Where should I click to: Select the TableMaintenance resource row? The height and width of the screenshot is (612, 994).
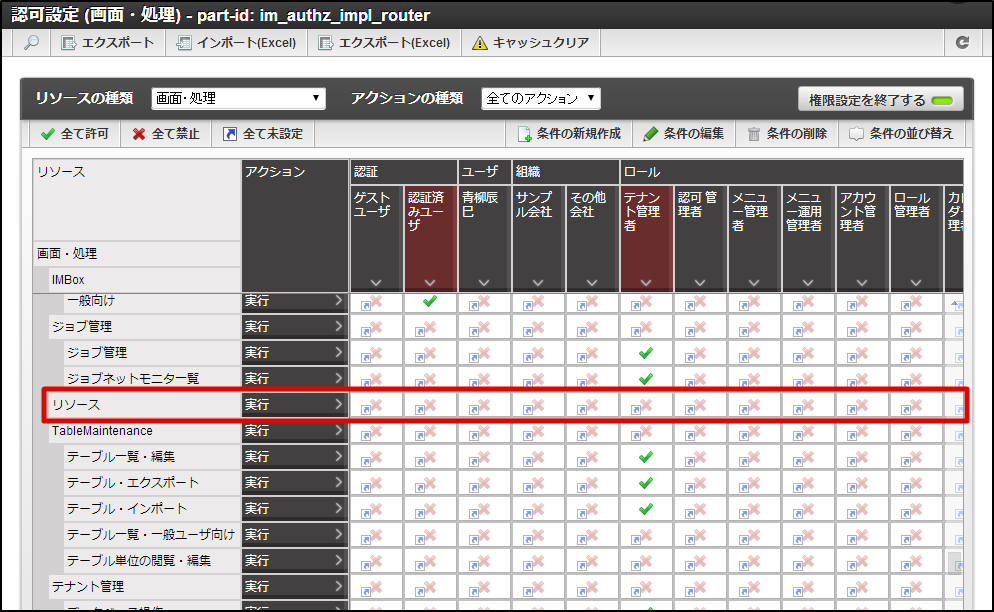pyautogui.click(x=102, y=431)
